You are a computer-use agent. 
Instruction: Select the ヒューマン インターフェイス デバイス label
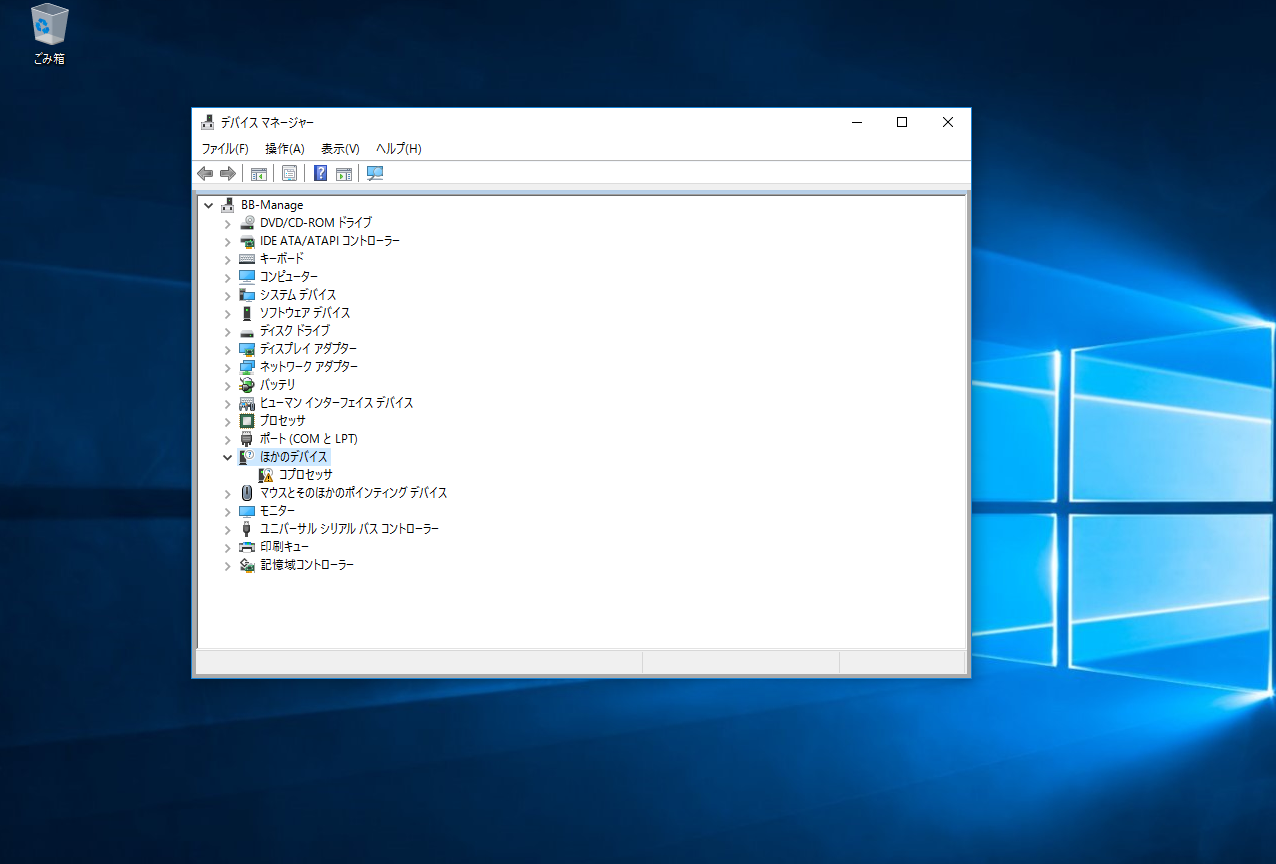coord(337,403)
